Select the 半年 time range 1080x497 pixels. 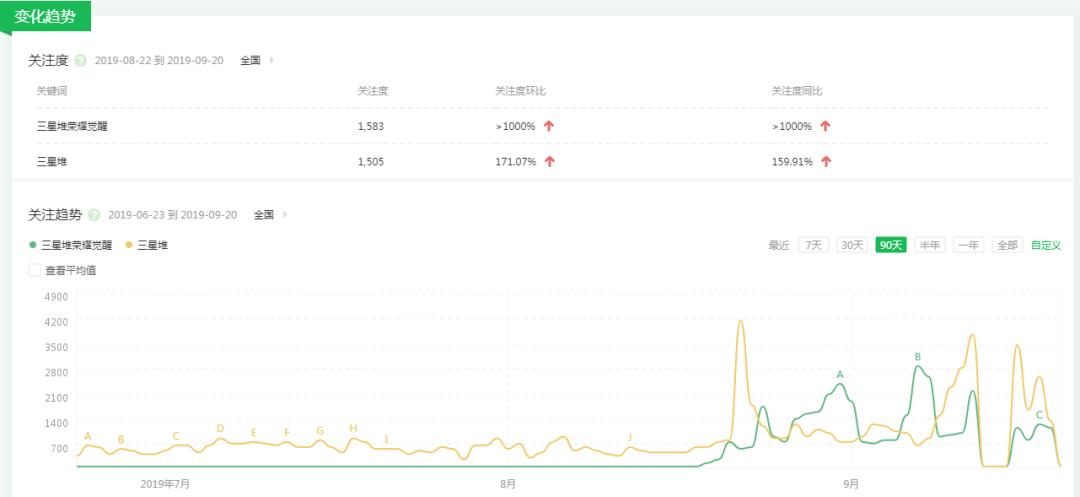click(930, 245)
